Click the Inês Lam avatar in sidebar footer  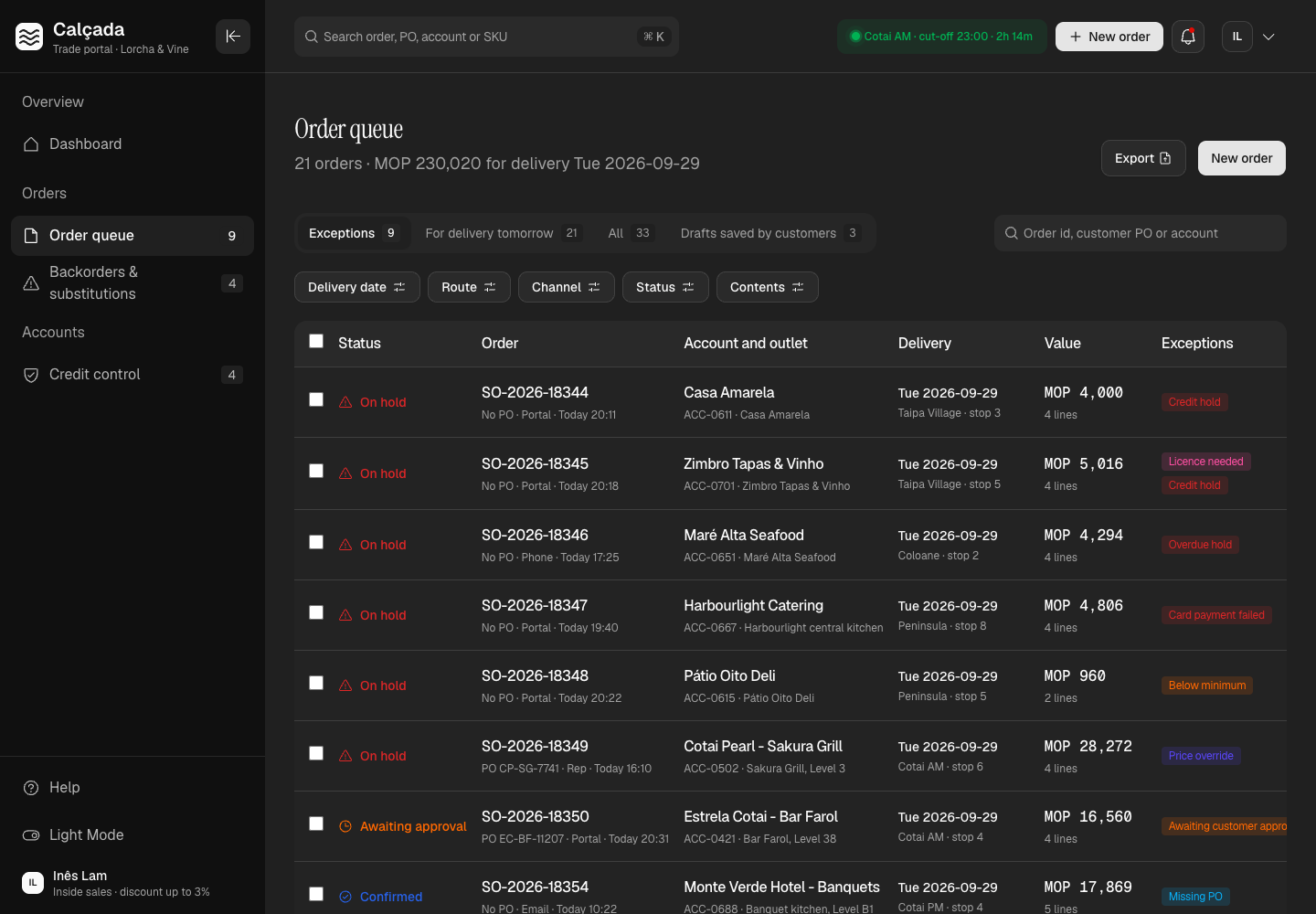[33, 883]
